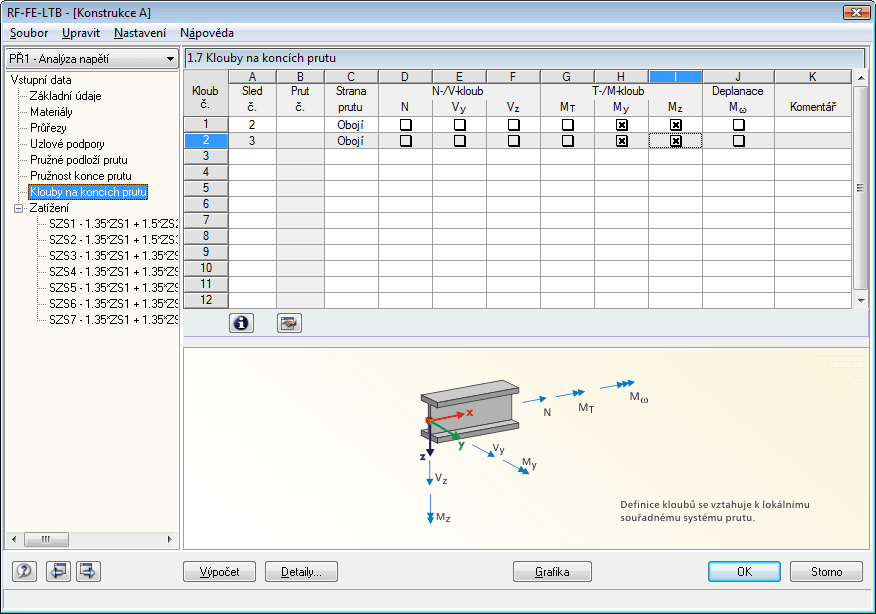Open the Soubor menu
Viewport: 876px width, 614px height.
[x=29, y=33]
